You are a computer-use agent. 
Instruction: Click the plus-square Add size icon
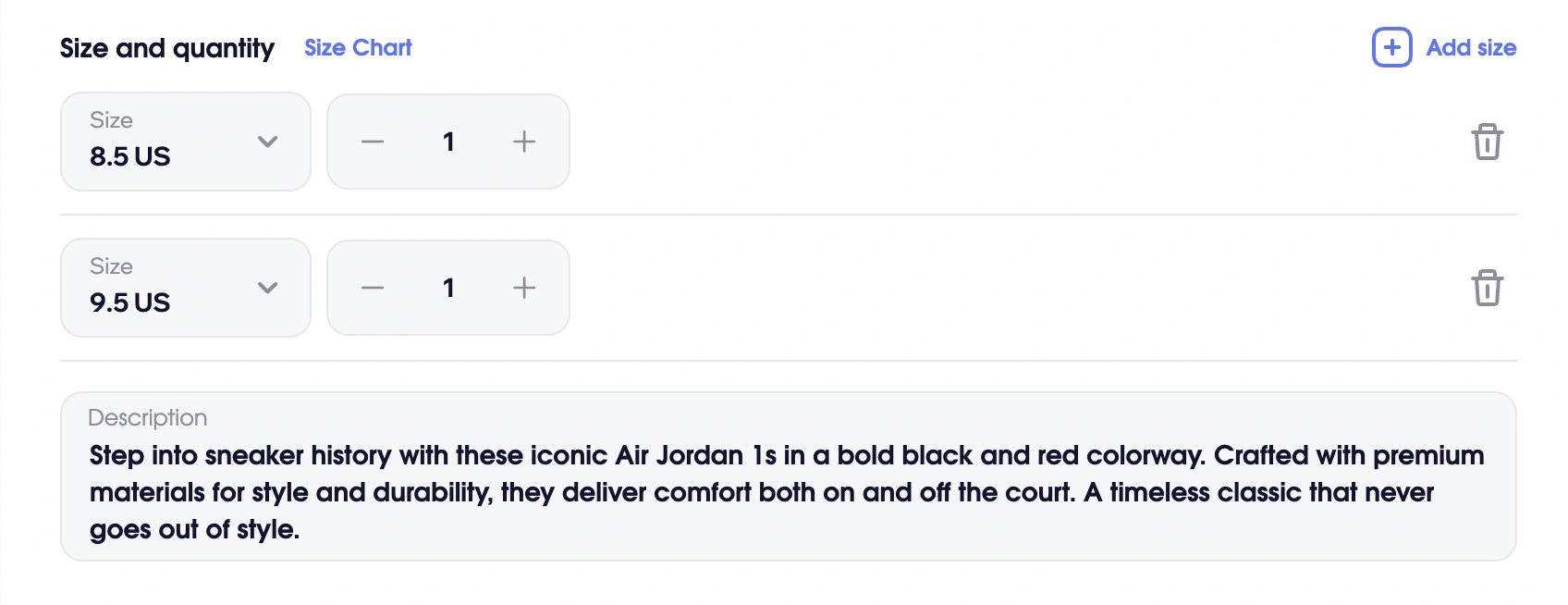pos(1391,47)
